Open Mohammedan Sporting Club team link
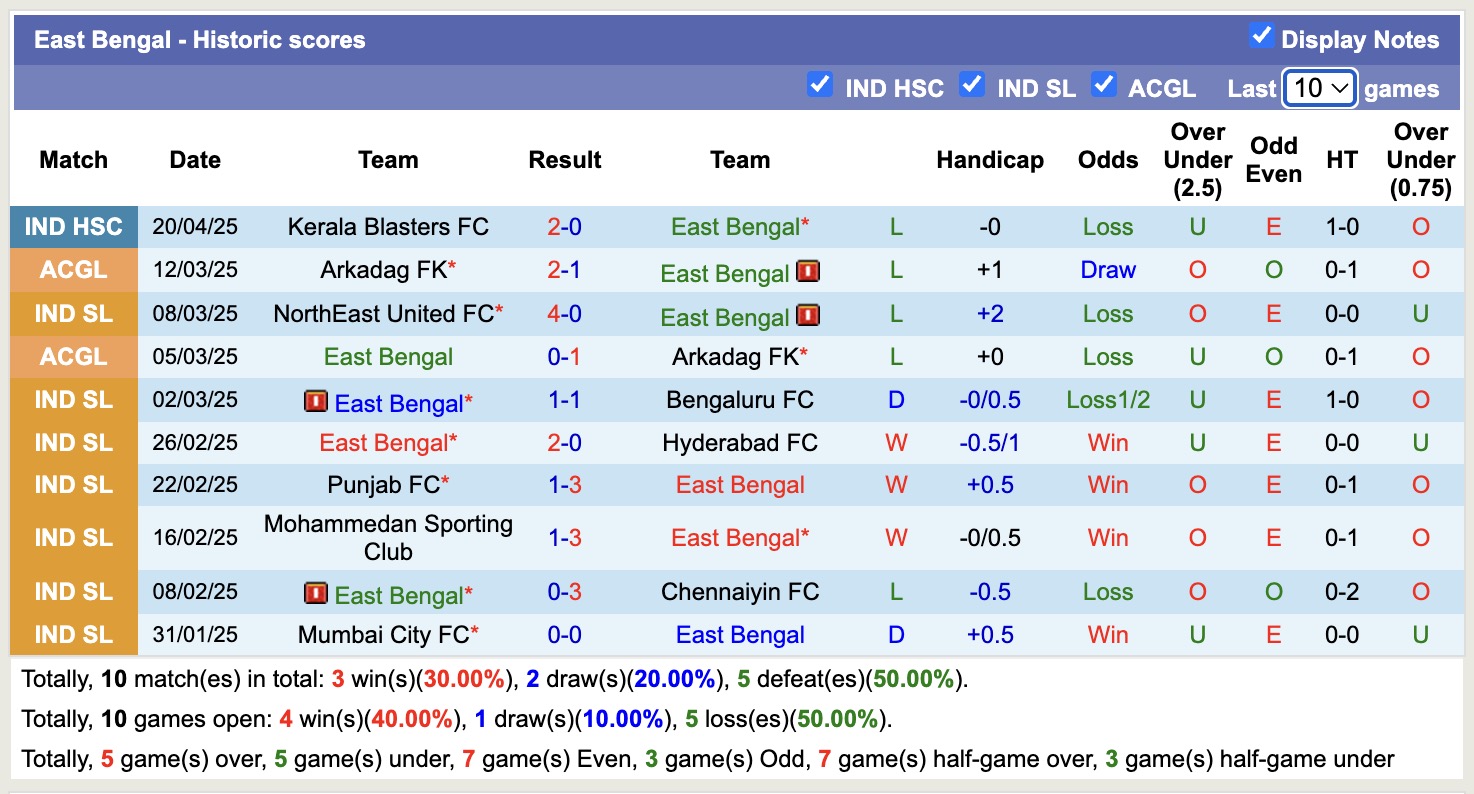Screen dimensions: 1474x794 [388, 538]
